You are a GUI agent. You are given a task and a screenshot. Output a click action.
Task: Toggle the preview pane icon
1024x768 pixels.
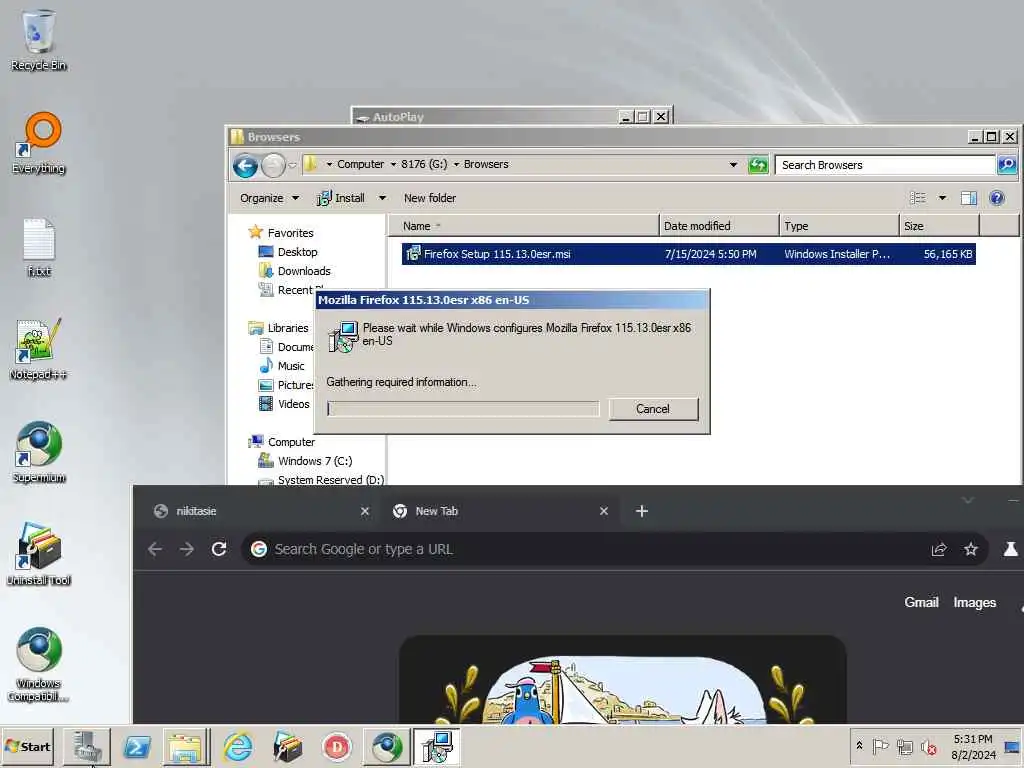(x=968, y=198)
